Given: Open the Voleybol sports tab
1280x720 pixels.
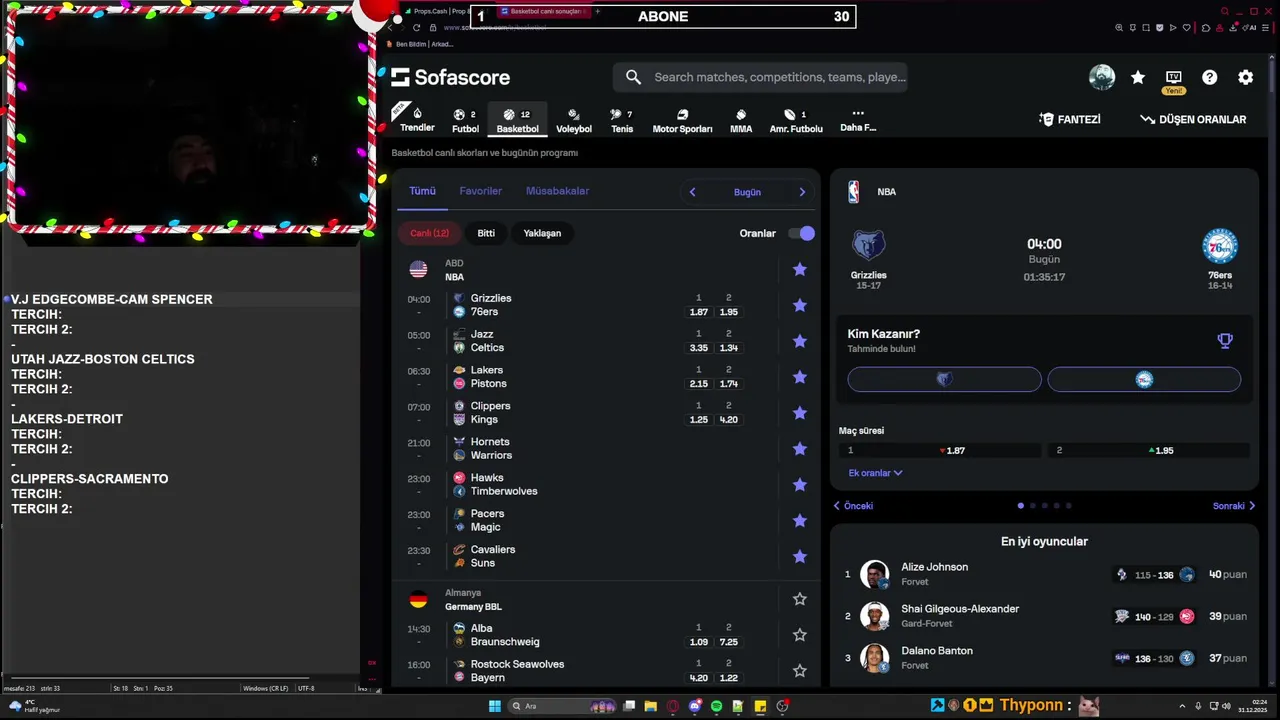Looking at the screenshot, I should pyautogui.click(x=574, y=121).
